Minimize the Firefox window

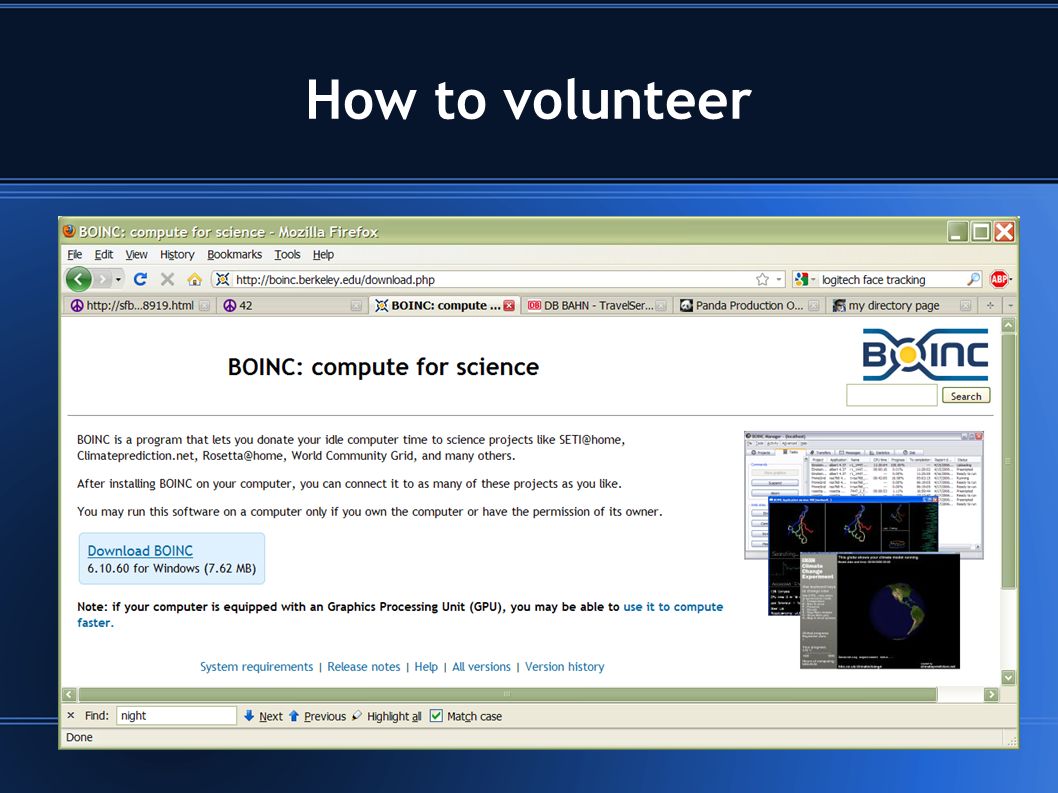(957, 231)
